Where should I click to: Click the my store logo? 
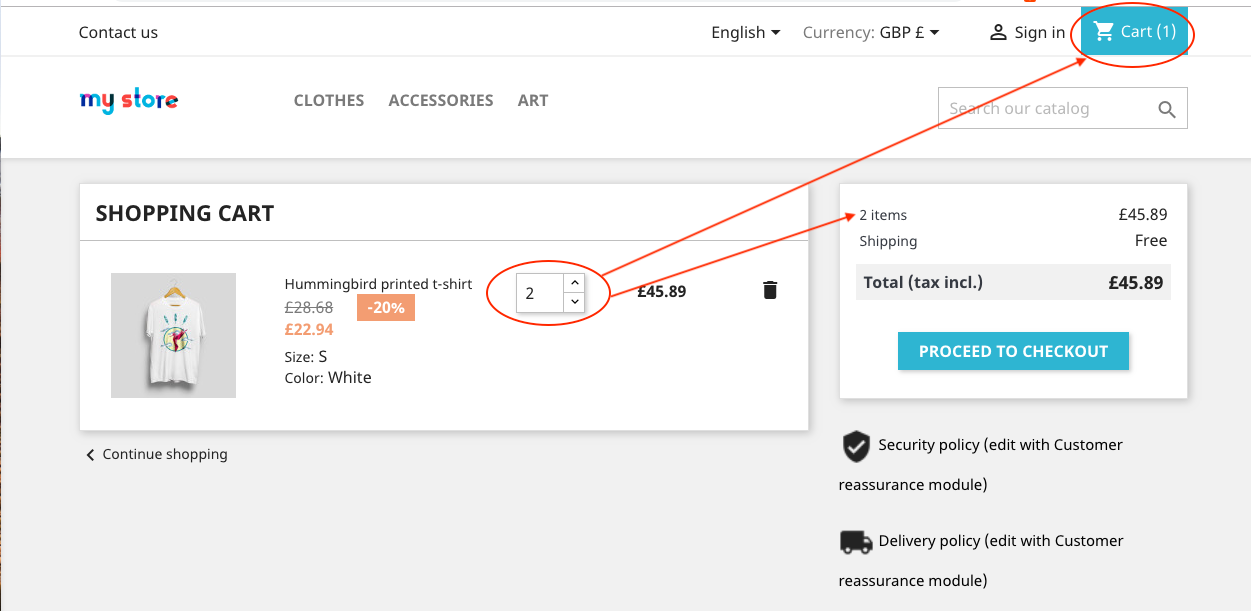coord(128,100)
